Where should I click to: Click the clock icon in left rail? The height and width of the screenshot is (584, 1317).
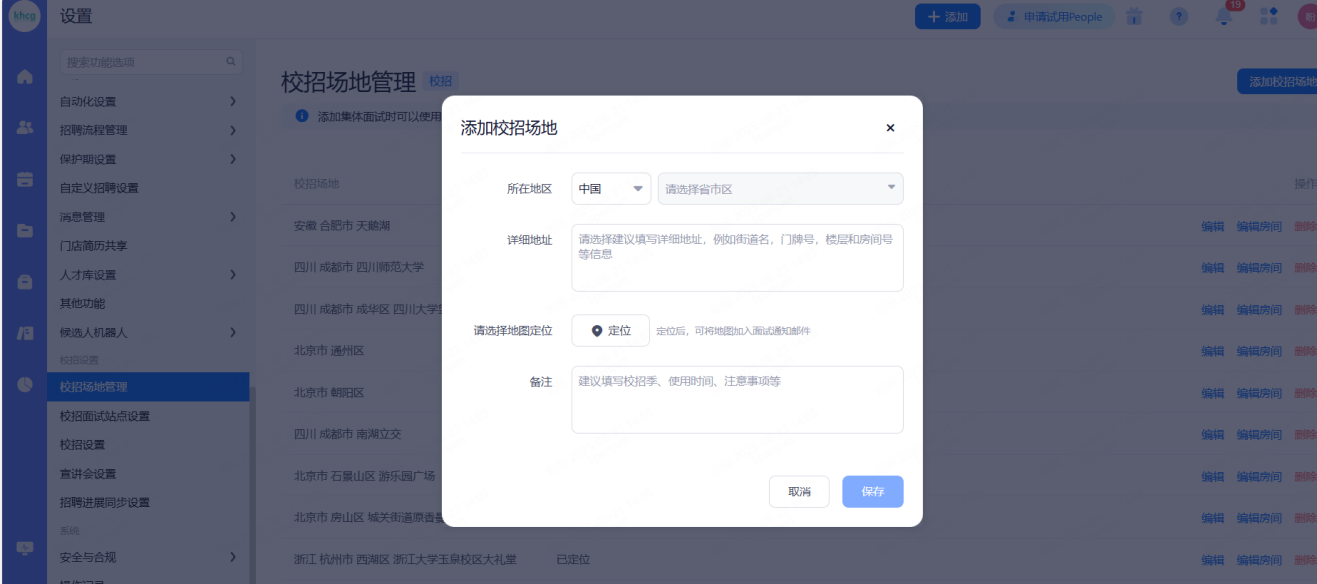(x=25, y=384)
